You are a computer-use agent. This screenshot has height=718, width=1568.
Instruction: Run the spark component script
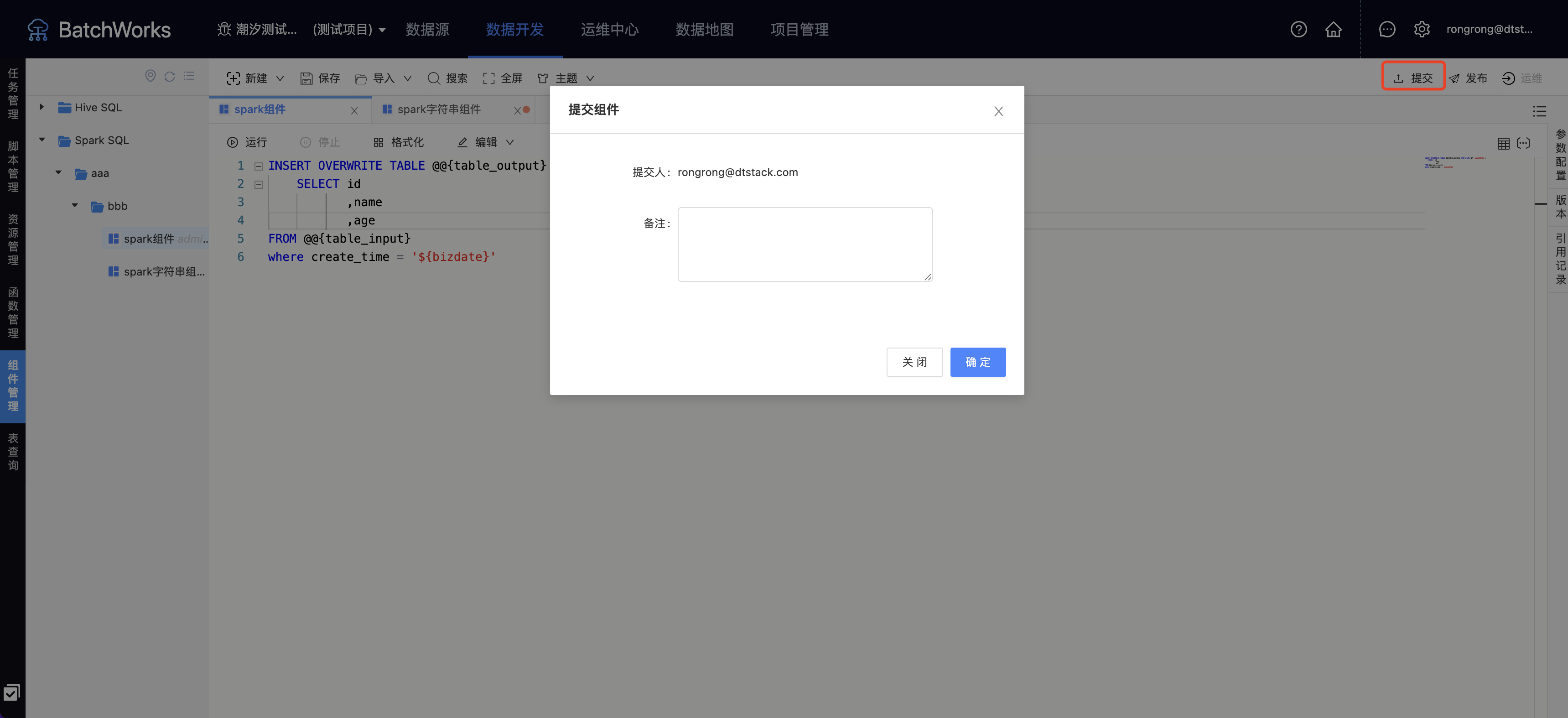[247, 142]
